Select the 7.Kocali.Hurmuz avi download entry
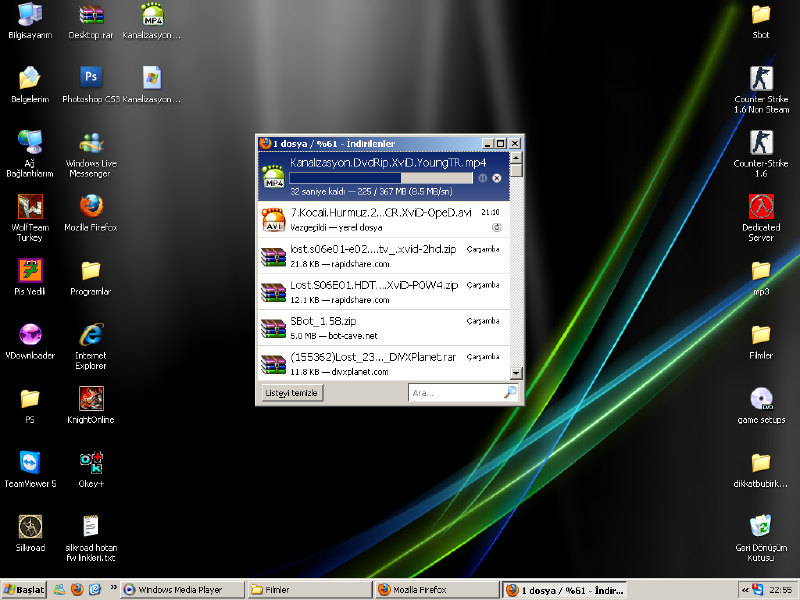The width and height of the screenshot is (800, 600). click(384, 220)
